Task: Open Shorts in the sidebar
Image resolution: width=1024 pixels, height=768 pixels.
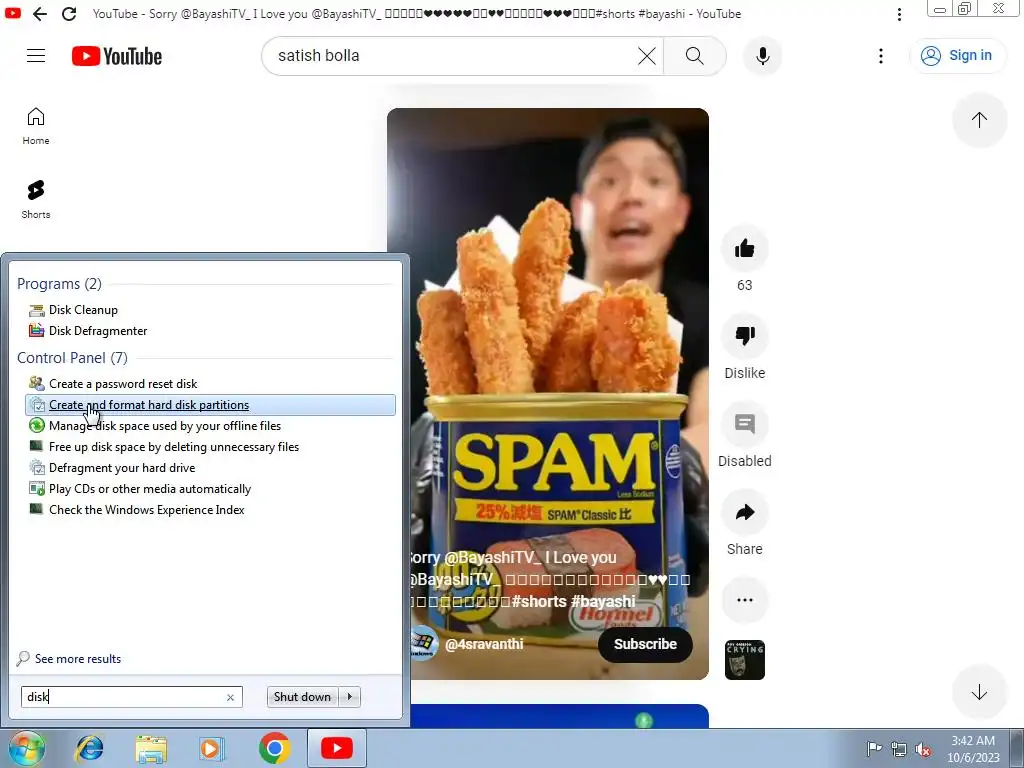Action: [36, 200]
